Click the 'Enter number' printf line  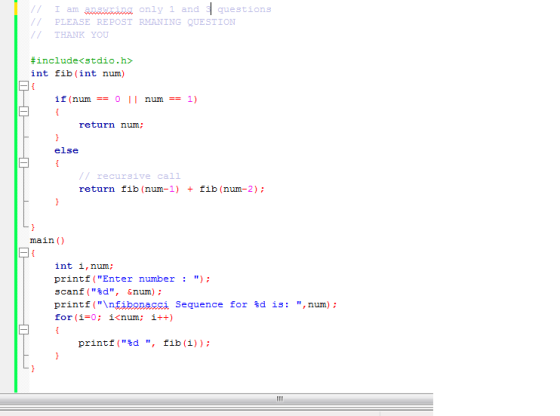(x=132, y=279)
